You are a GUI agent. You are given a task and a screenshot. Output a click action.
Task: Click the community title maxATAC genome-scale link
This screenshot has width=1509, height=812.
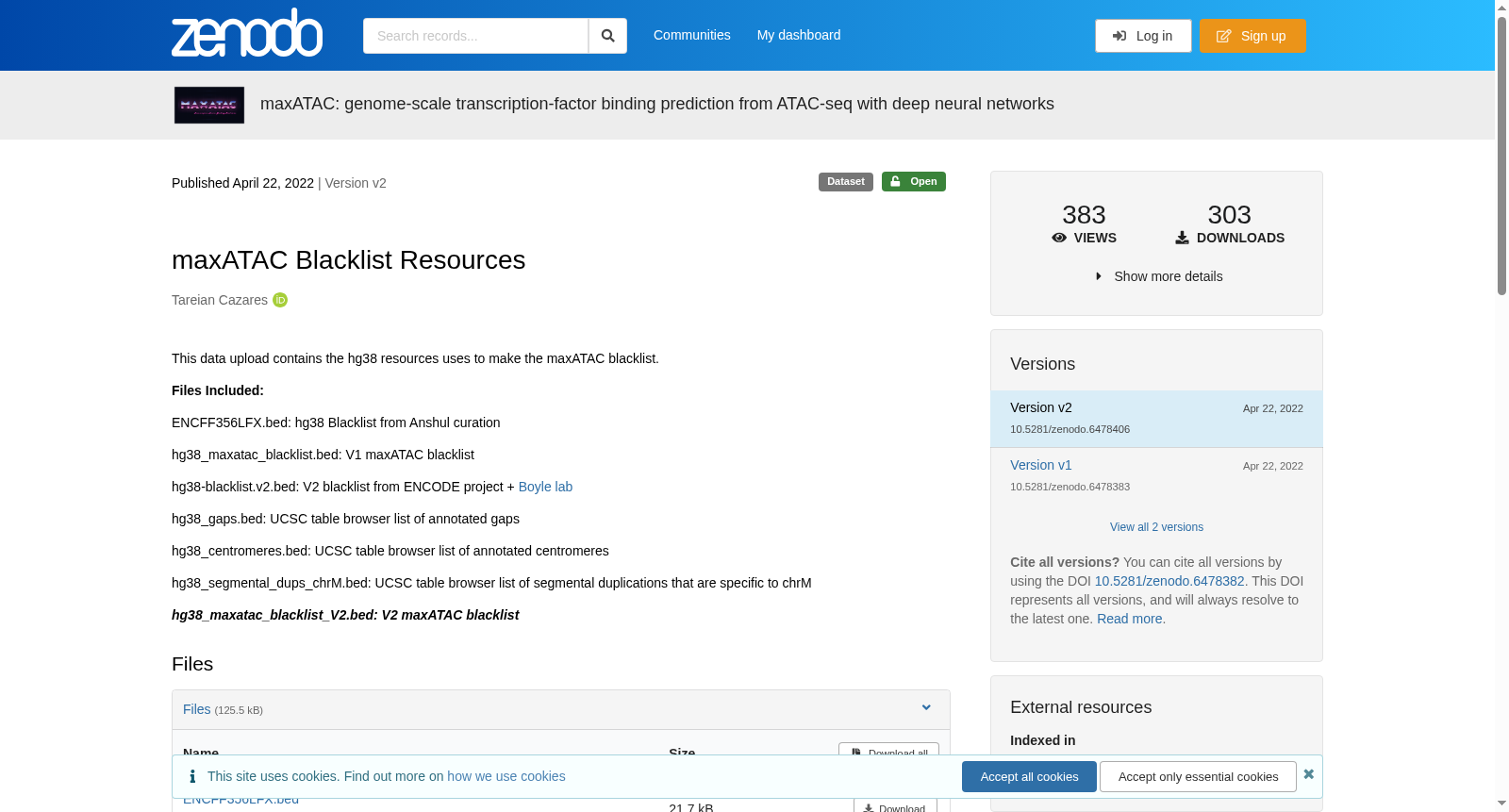point(657,104)
